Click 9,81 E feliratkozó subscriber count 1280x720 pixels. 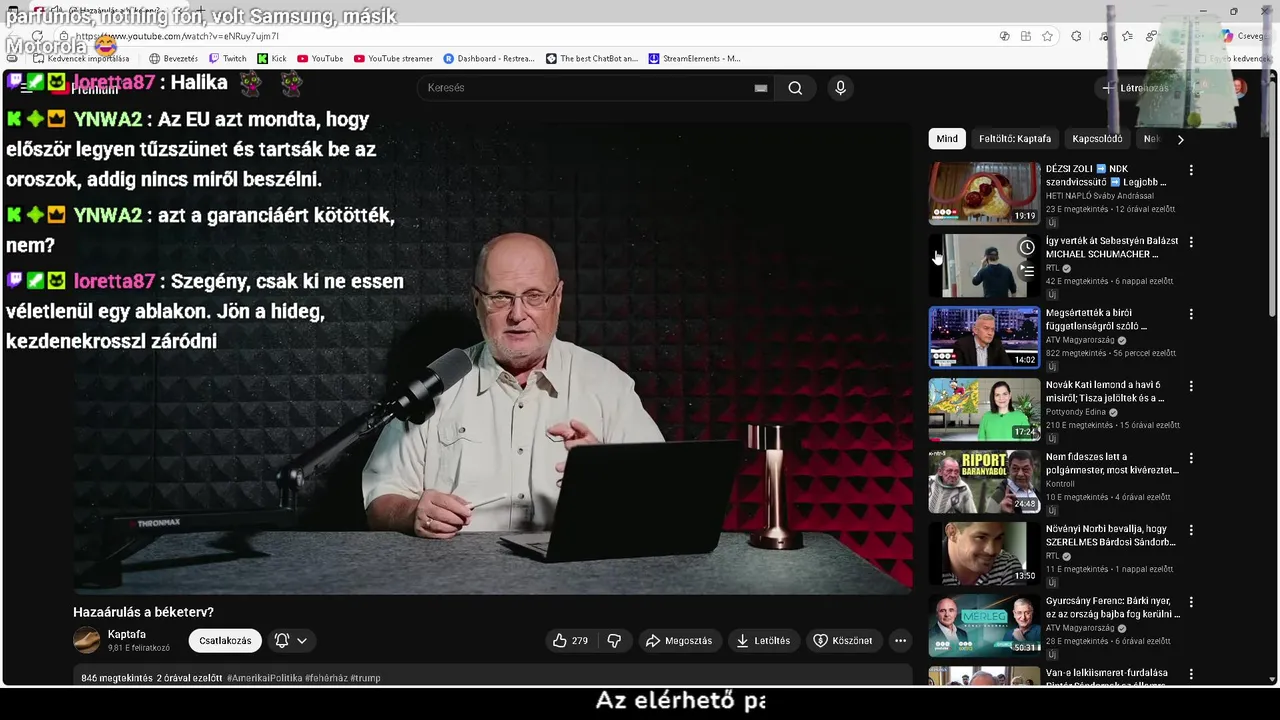pos(139,648)
